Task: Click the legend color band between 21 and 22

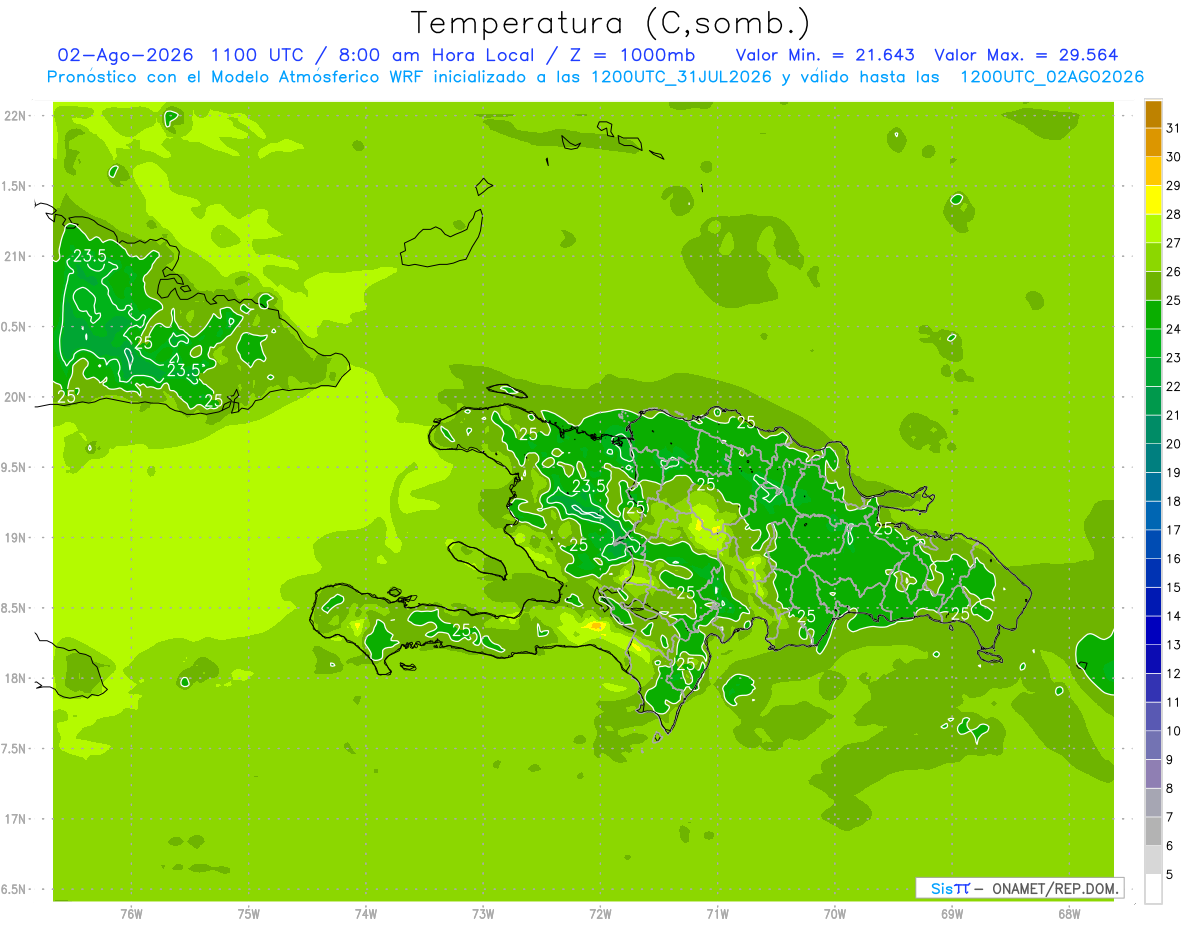Action: [1153, 401]
